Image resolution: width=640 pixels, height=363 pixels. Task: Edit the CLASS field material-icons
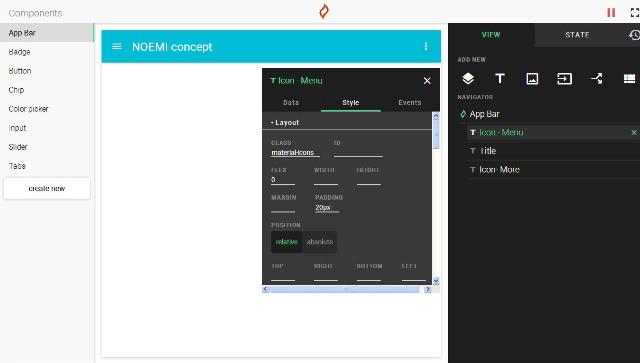pyautogui.click(x=295, y=153)
